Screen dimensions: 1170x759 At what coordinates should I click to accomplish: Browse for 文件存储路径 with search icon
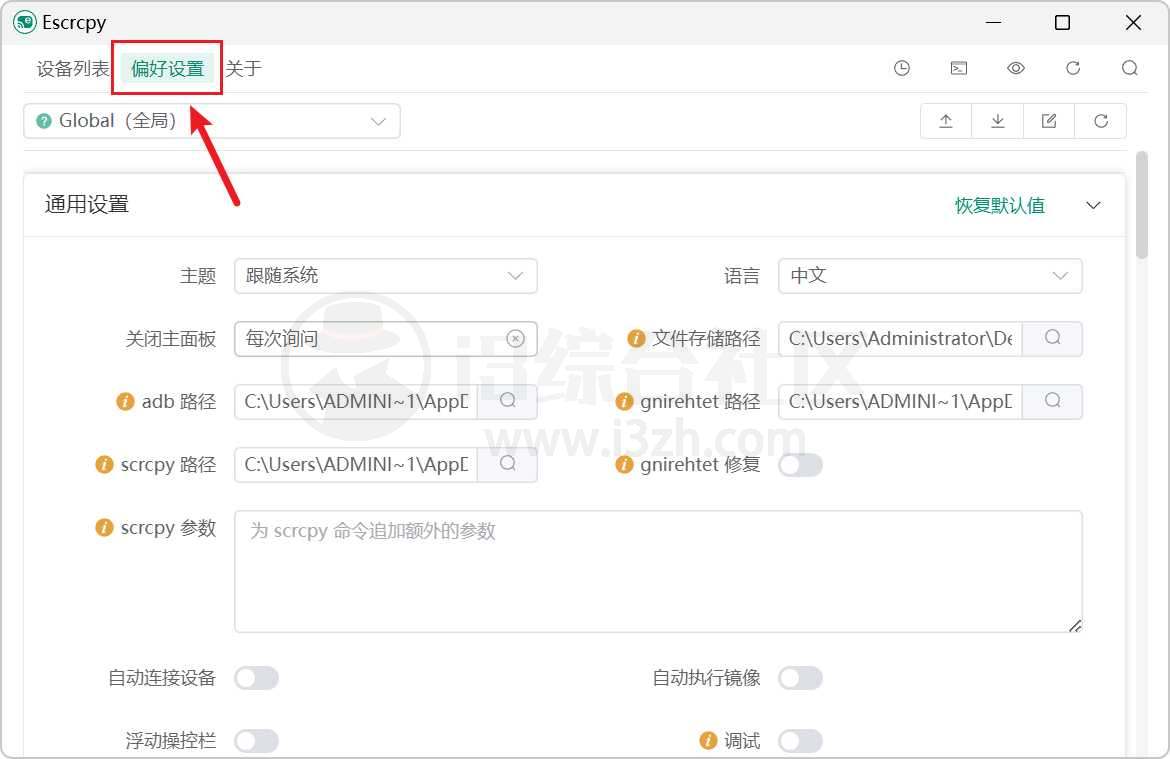coord(1052,338)
